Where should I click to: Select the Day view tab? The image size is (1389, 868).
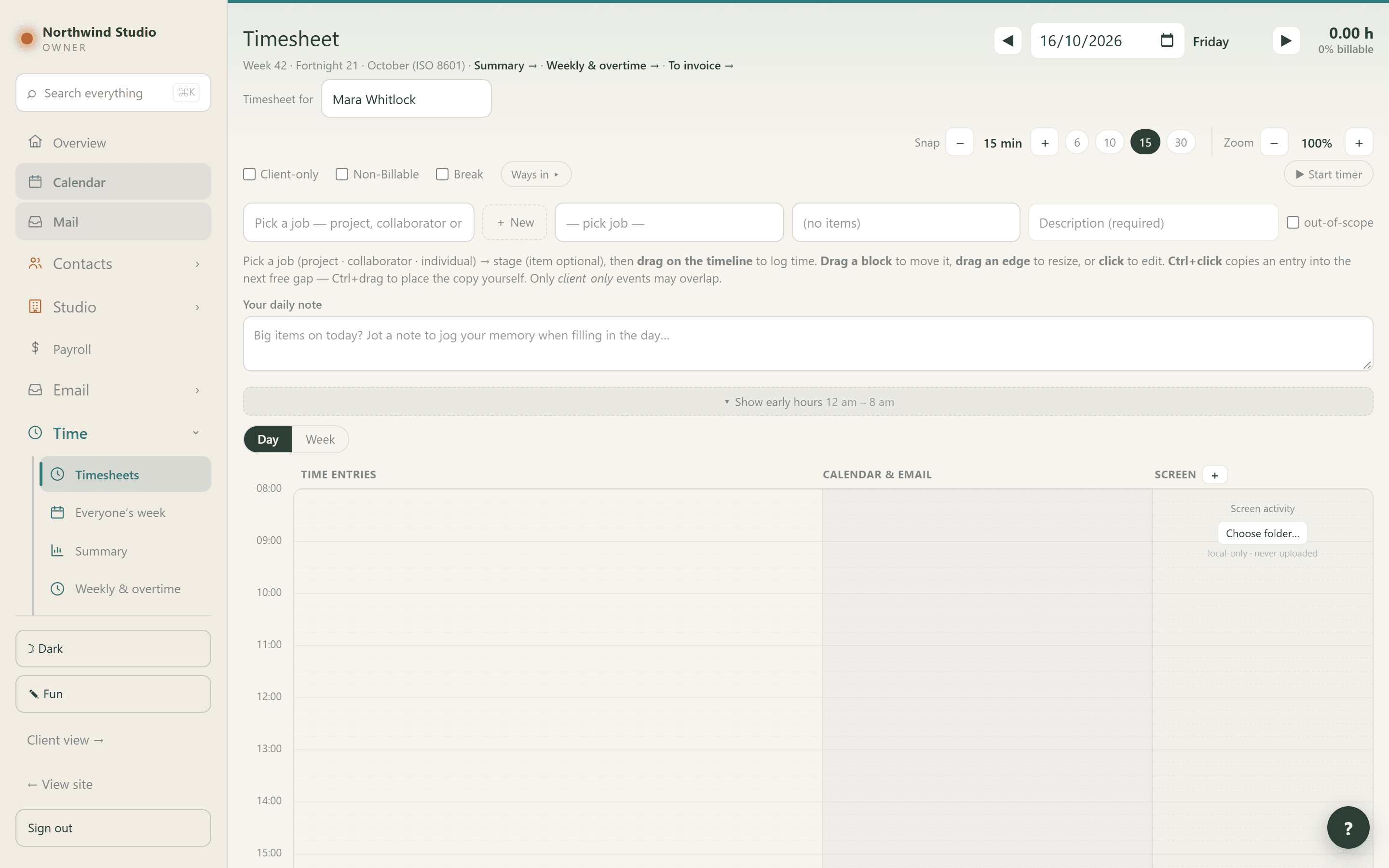coord(268,439)
